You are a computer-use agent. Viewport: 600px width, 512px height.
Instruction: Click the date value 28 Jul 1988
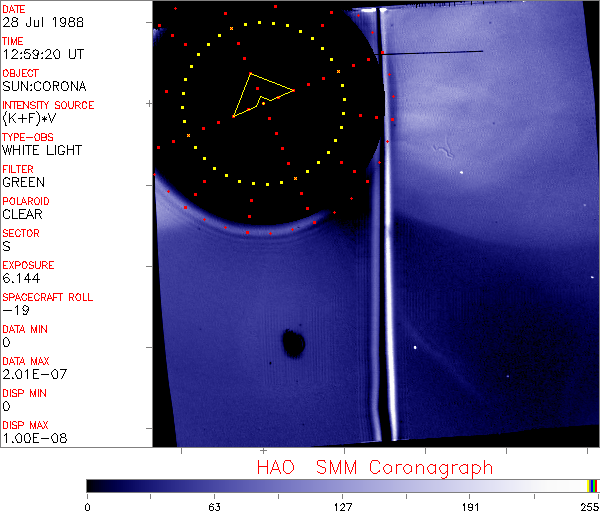click(43, 22)
